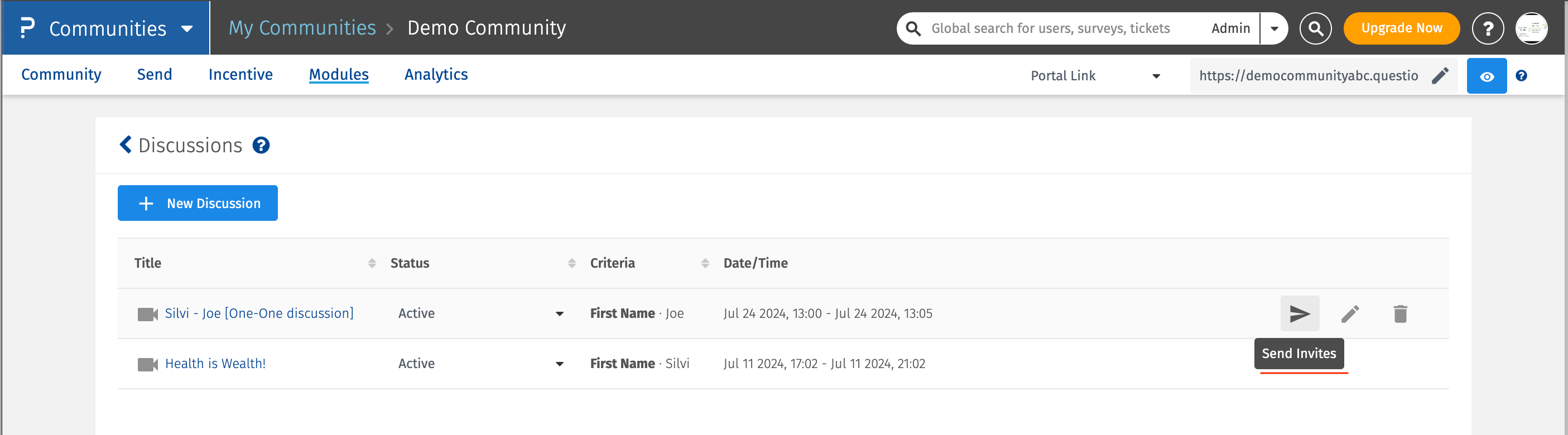Open the Incentive tab

click(x=241, y=74)
